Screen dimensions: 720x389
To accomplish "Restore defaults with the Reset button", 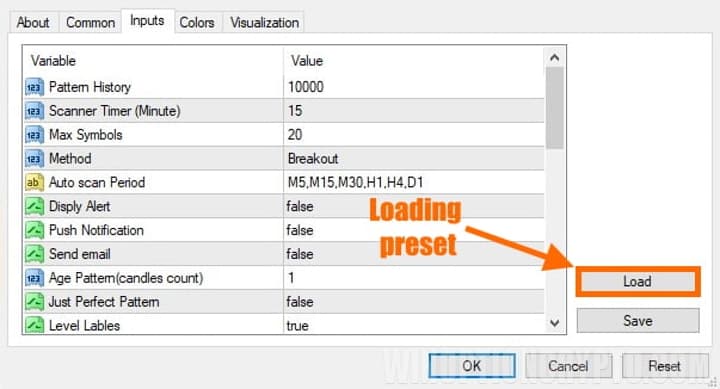I will [664, 366].
